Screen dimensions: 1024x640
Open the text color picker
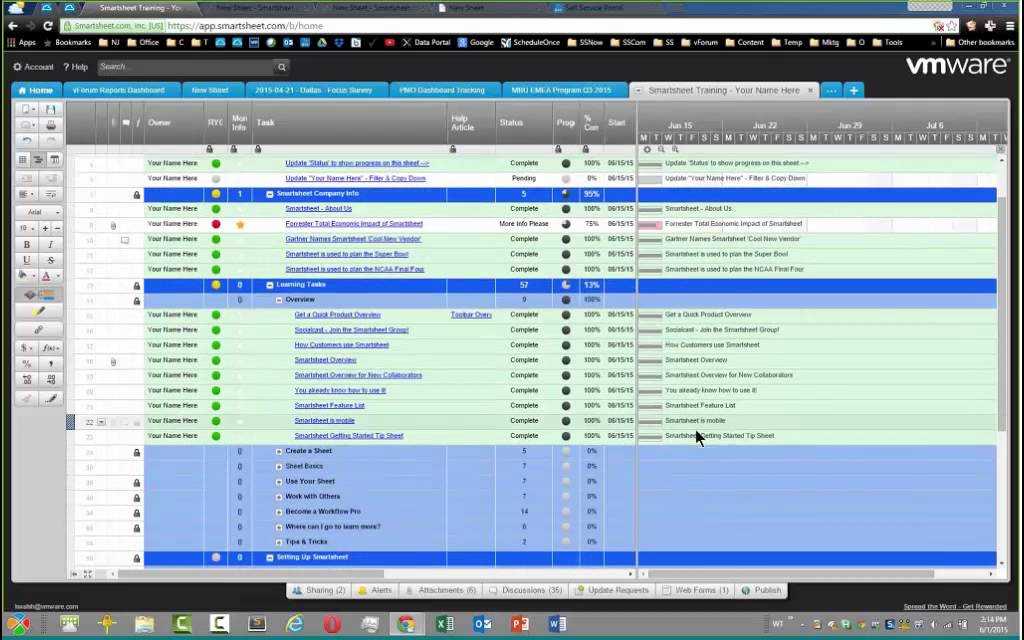[x=50, y=276]
